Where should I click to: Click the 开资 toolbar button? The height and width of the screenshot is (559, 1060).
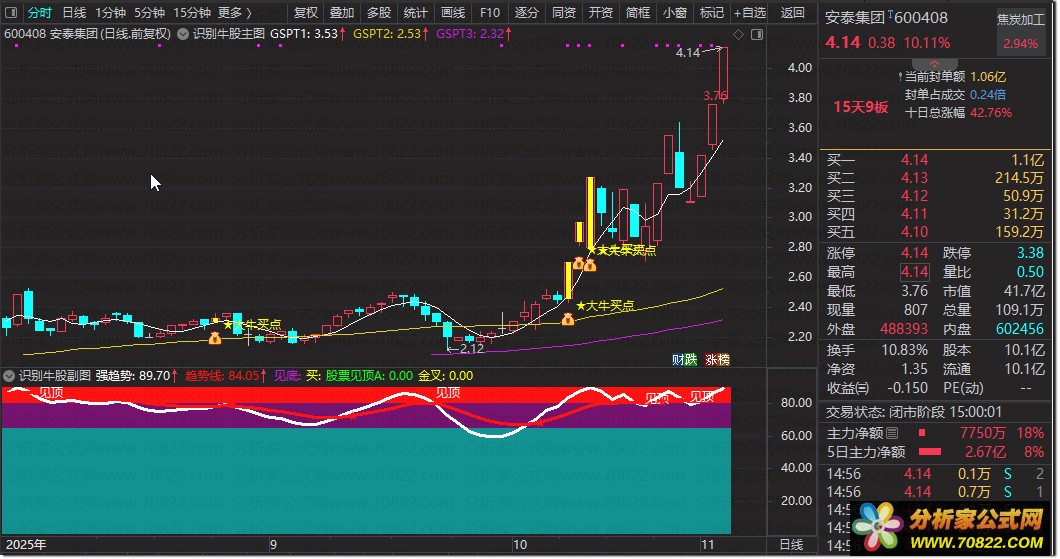[x=600, y=12]
